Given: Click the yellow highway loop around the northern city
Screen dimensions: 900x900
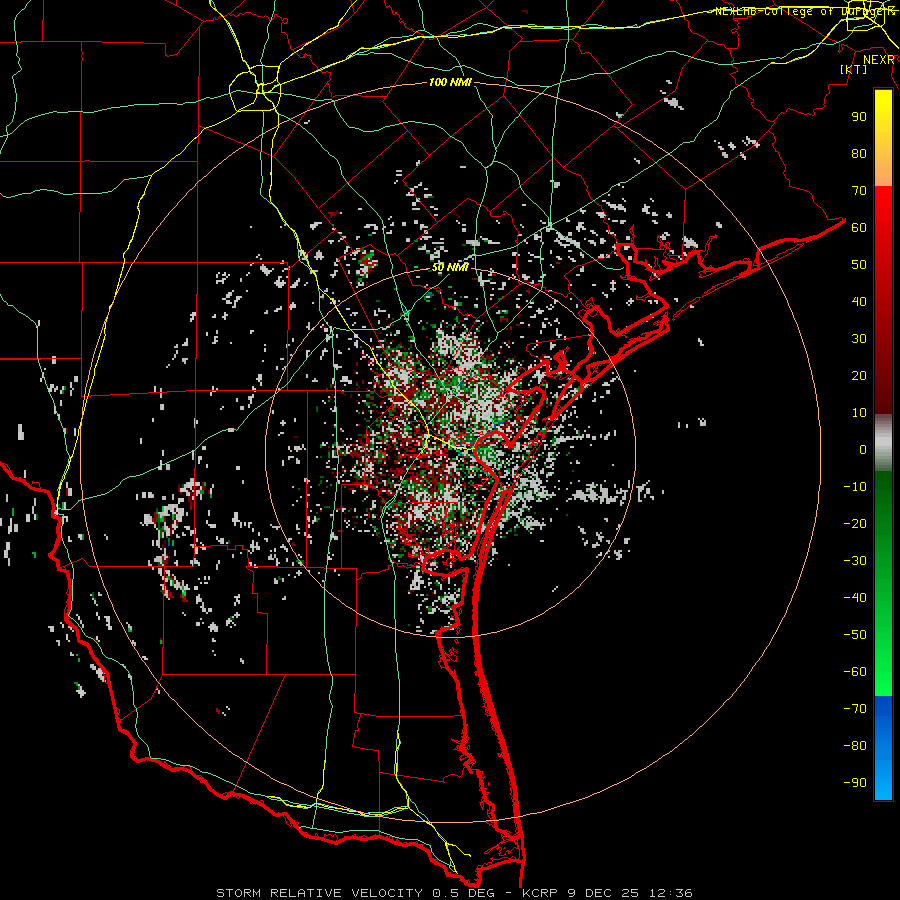Looking at the screenshot, I should tap(254, 88).
